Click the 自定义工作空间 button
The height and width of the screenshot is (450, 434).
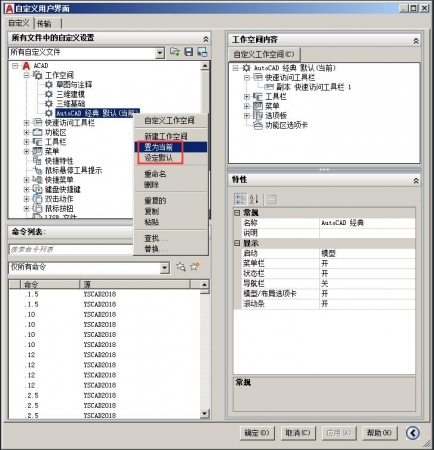click(x=264, y=54)
